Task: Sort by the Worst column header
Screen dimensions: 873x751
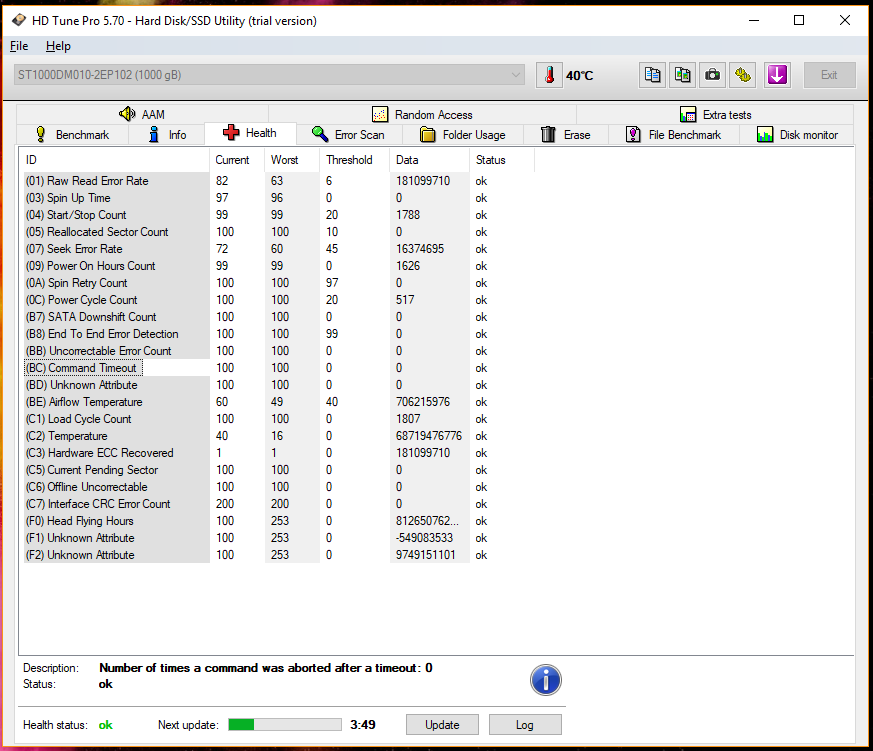Action: pyautogui.click(x=292, y=160)
